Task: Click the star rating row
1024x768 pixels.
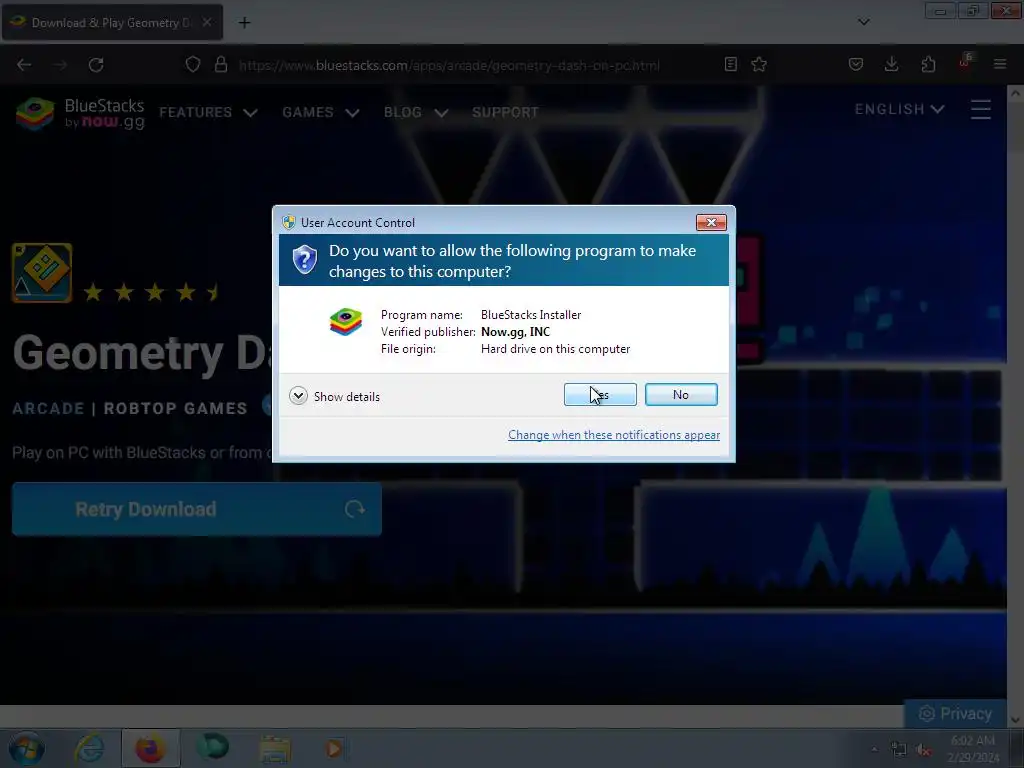Action: click(152, 292)
